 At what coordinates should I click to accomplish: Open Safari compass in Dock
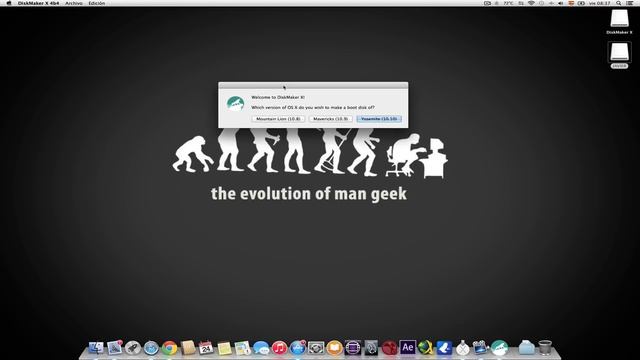point(151,348)
